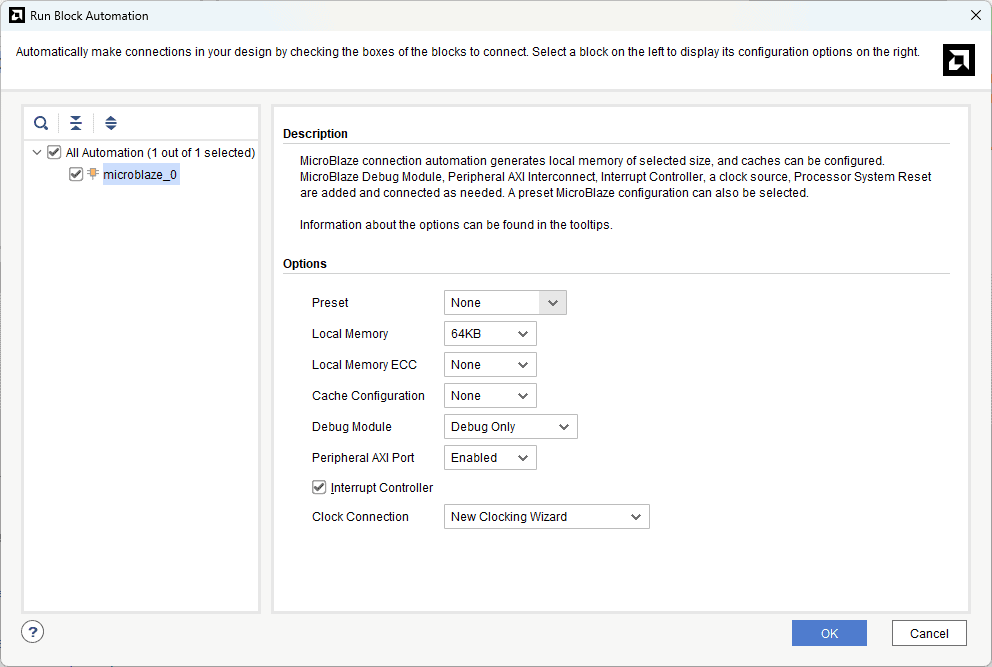Collapse the All Automation tree node

coord(37,153)
